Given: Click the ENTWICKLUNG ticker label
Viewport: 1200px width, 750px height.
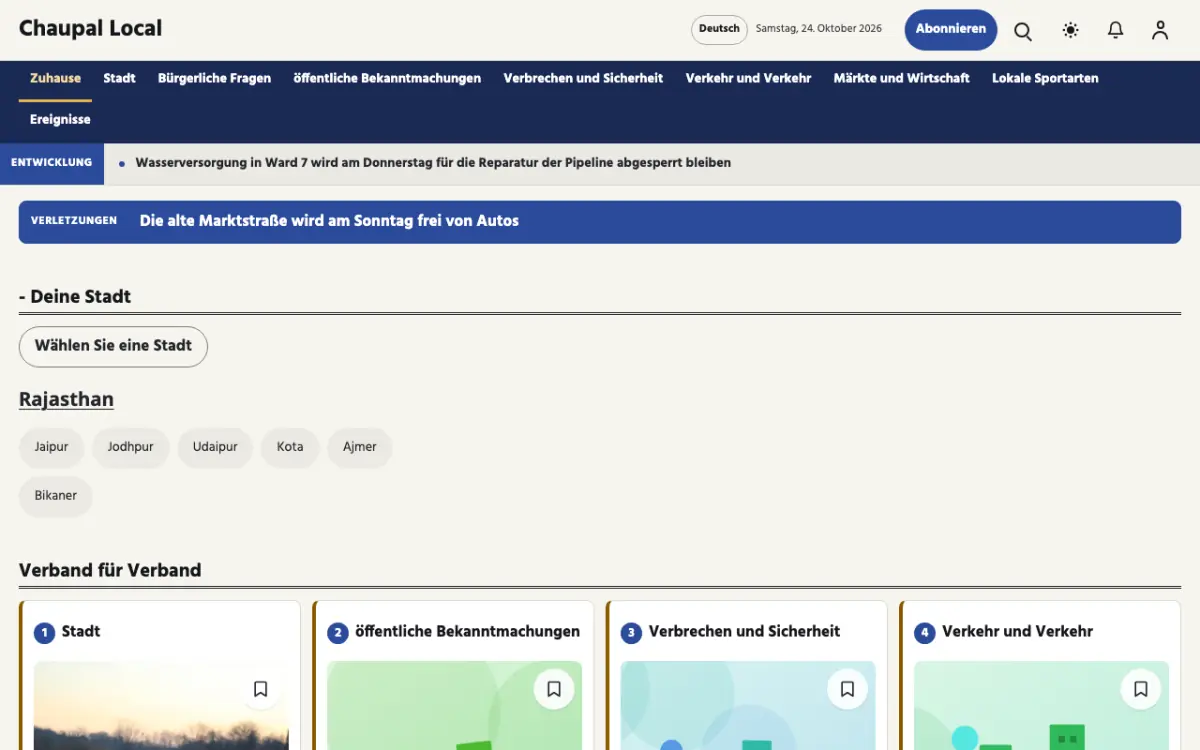Looking at the screenshot, I should [x=51, y=163].
